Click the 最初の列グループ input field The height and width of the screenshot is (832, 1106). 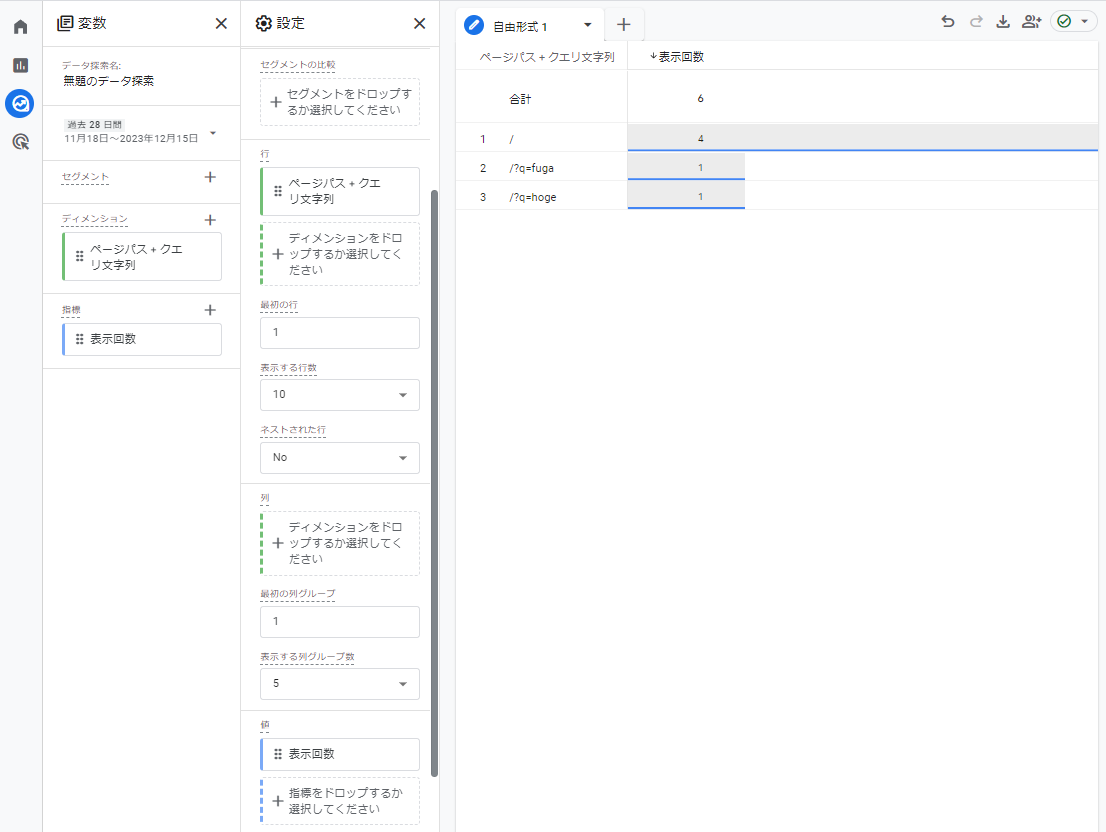(340, 622)
